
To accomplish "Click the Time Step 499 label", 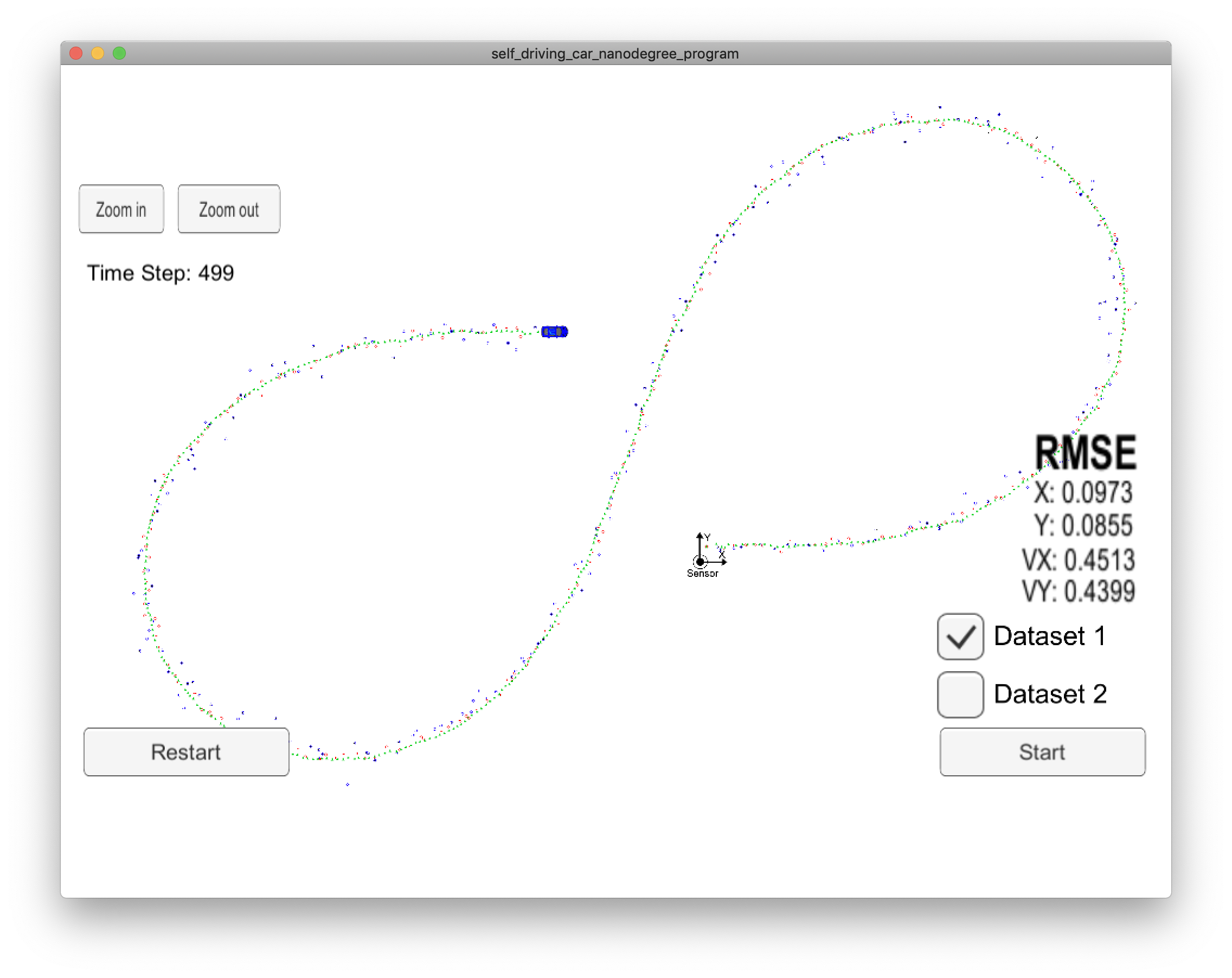I will coord(160,273).
